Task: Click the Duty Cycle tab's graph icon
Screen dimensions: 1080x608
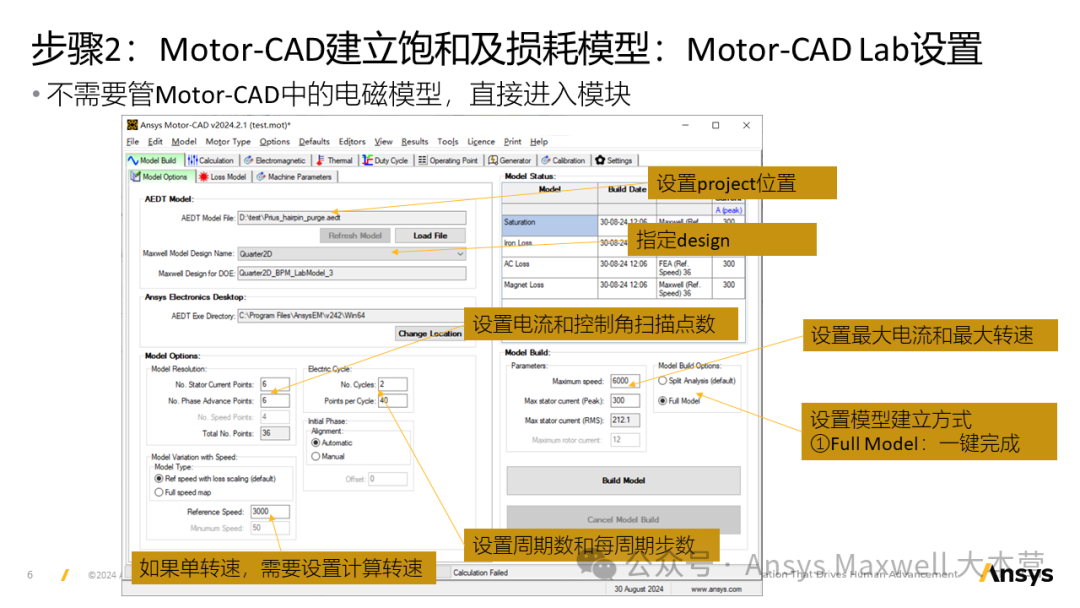Action: 368,160
